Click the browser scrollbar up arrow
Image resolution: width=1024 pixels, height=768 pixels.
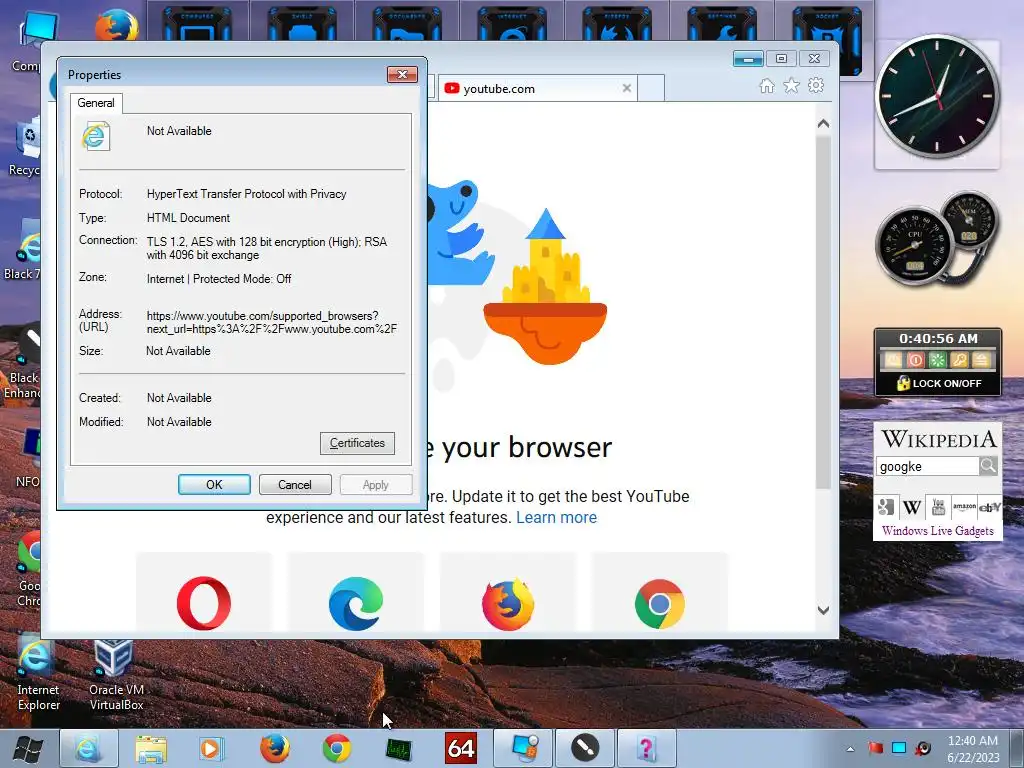point(824,123)
